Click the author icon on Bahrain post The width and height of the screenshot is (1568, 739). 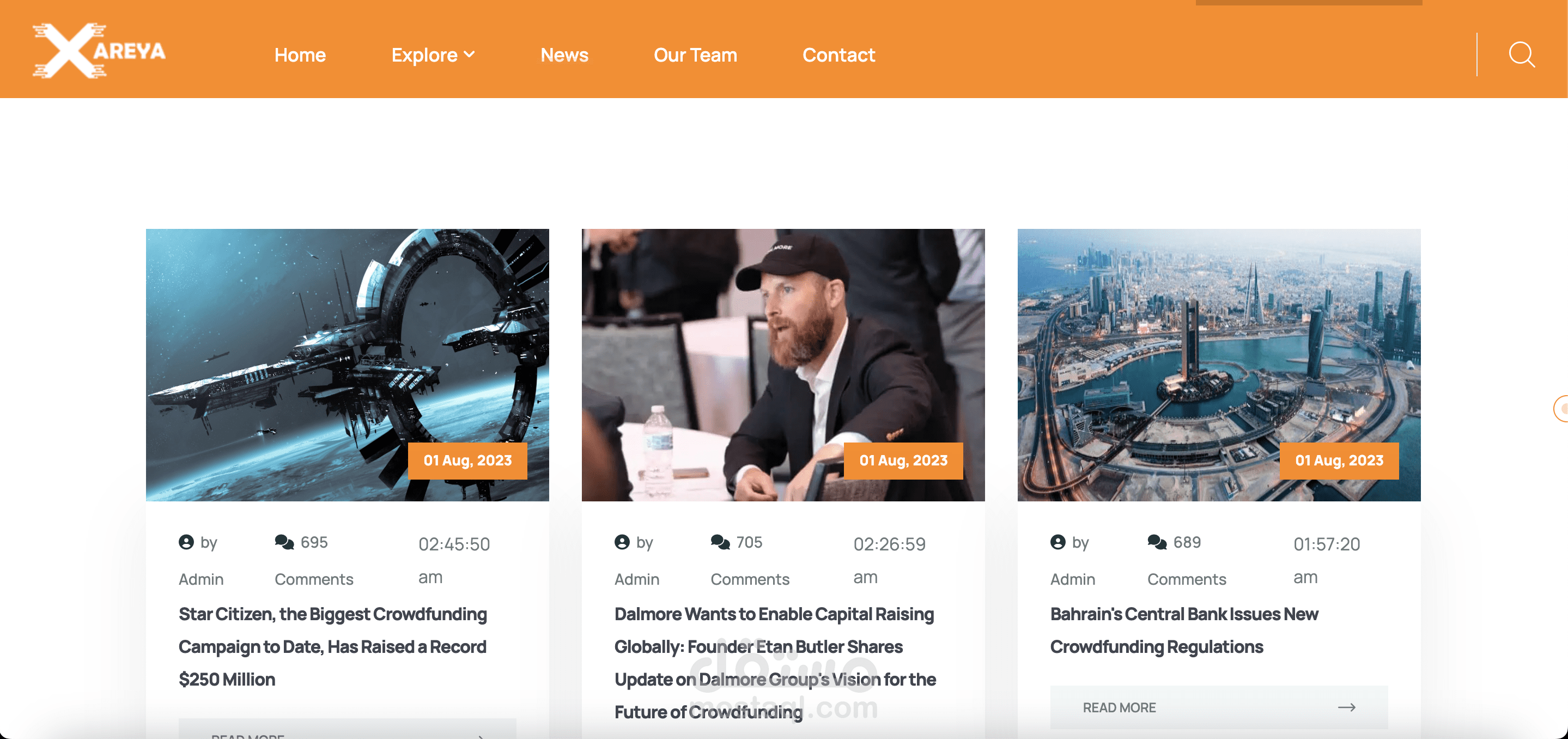[1058, 542]
